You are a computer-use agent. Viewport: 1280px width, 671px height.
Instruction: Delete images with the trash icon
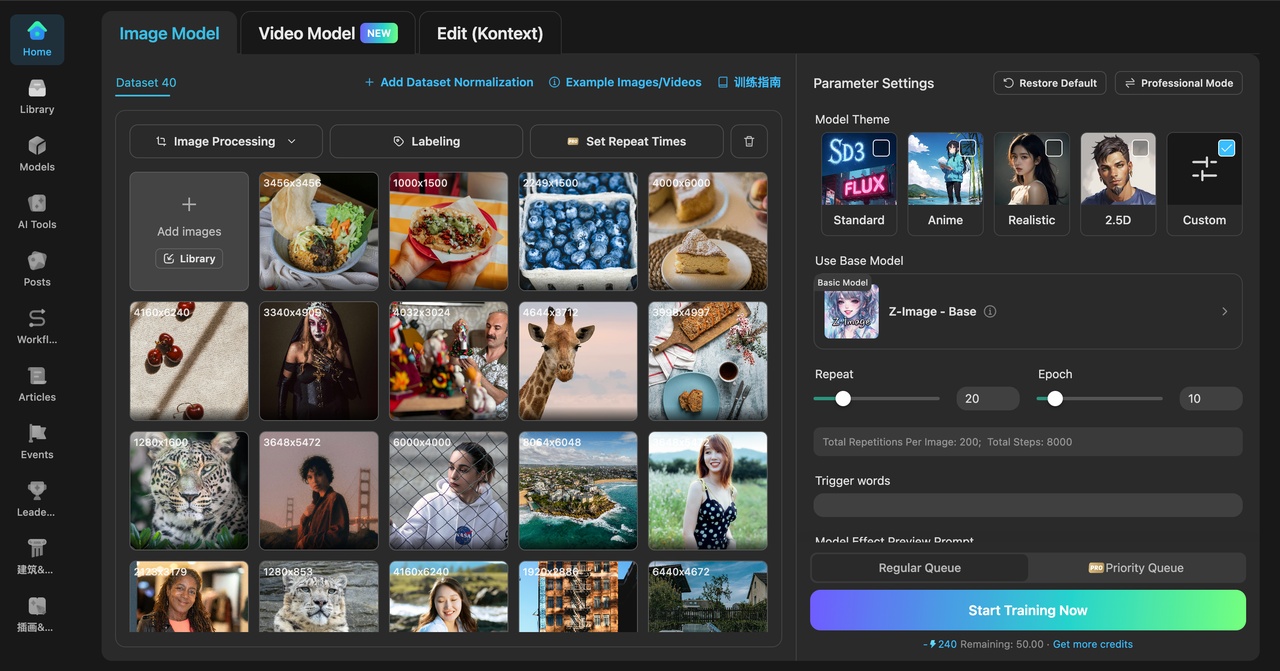749,142
